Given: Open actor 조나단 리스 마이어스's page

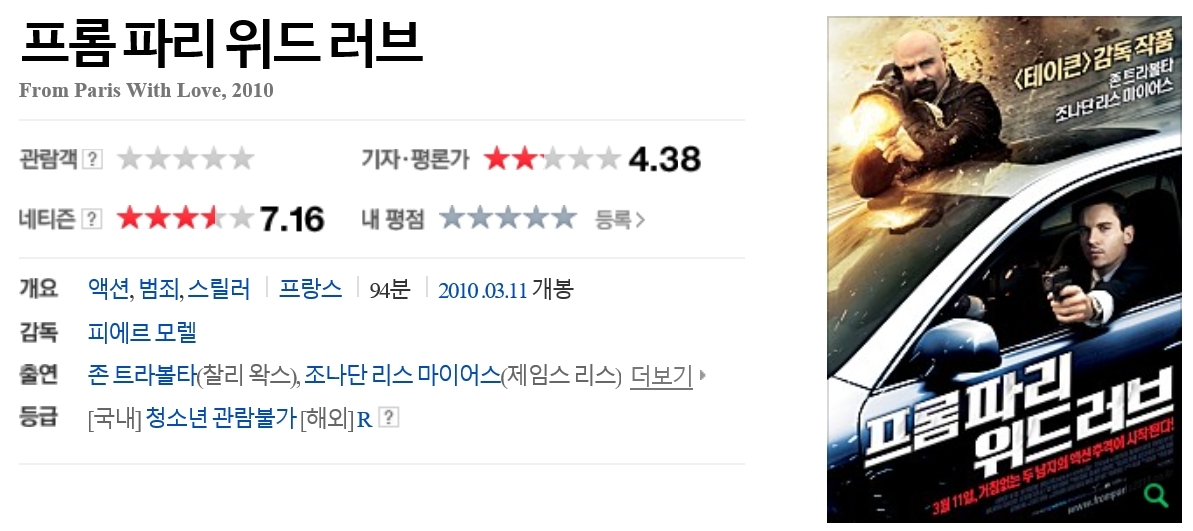Looking at the screenshot, I should click(402, 376).
